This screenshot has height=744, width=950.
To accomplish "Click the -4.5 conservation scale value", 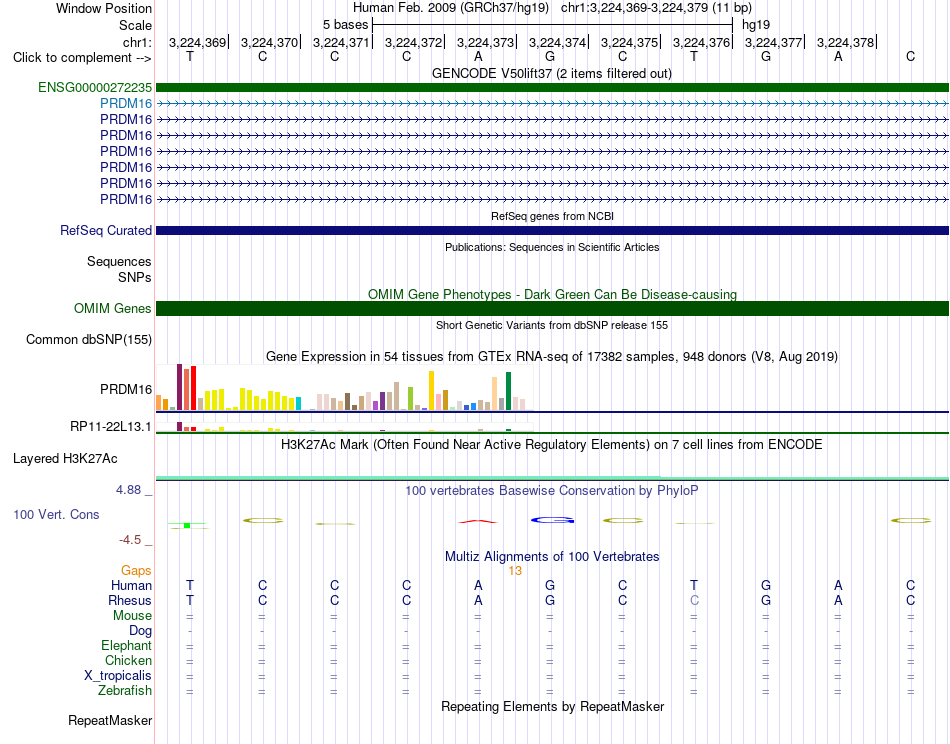I will [130, 540].
